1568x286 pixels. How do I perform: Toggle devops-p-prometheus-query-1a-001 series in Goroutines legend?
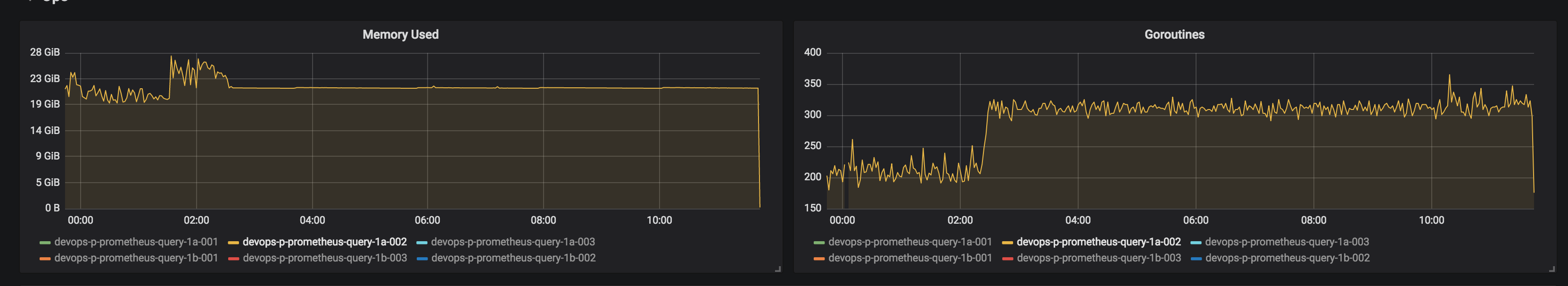910,242
